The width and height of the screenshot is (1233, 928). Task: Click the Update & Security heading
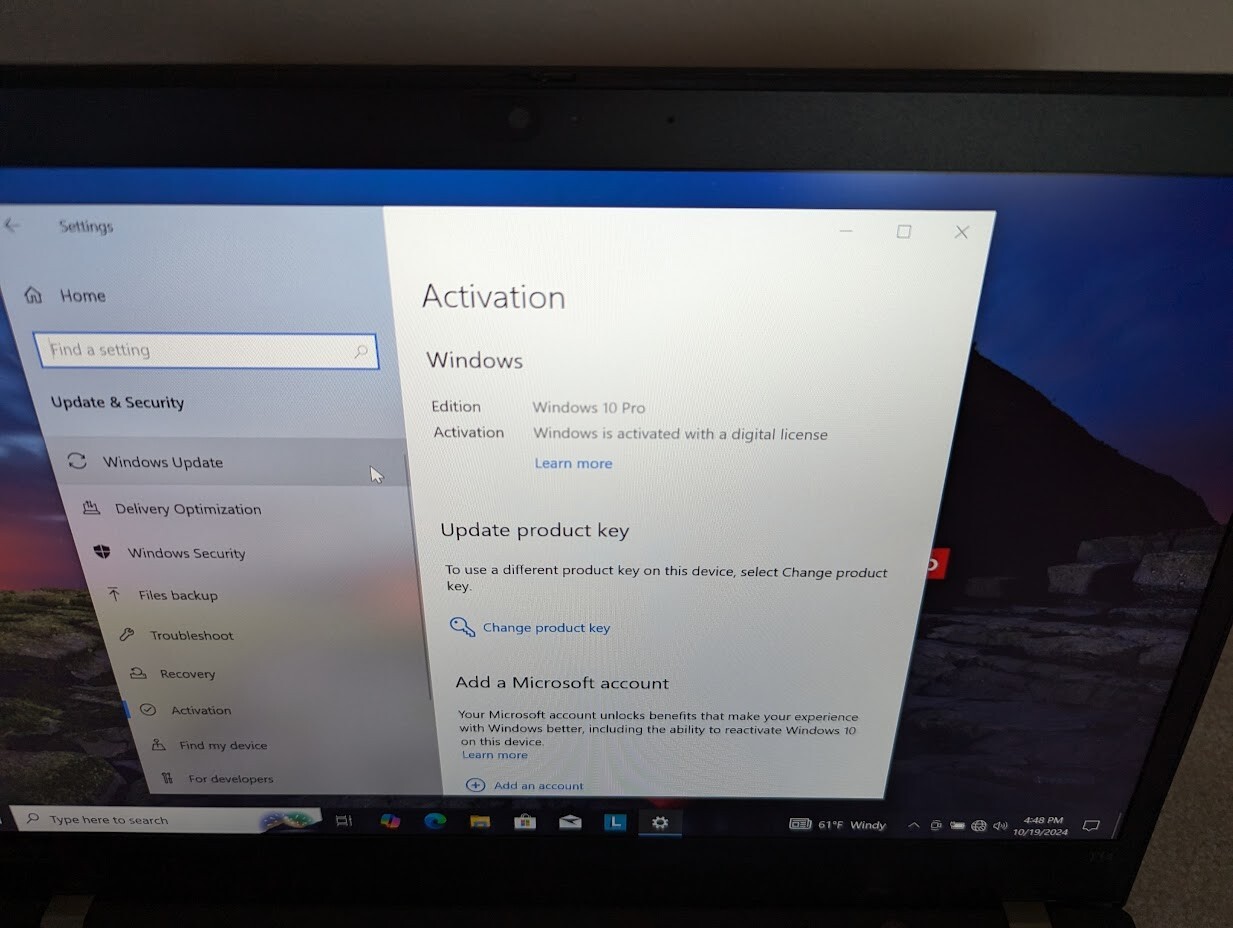pyautogui.click(x=118, y=403)
